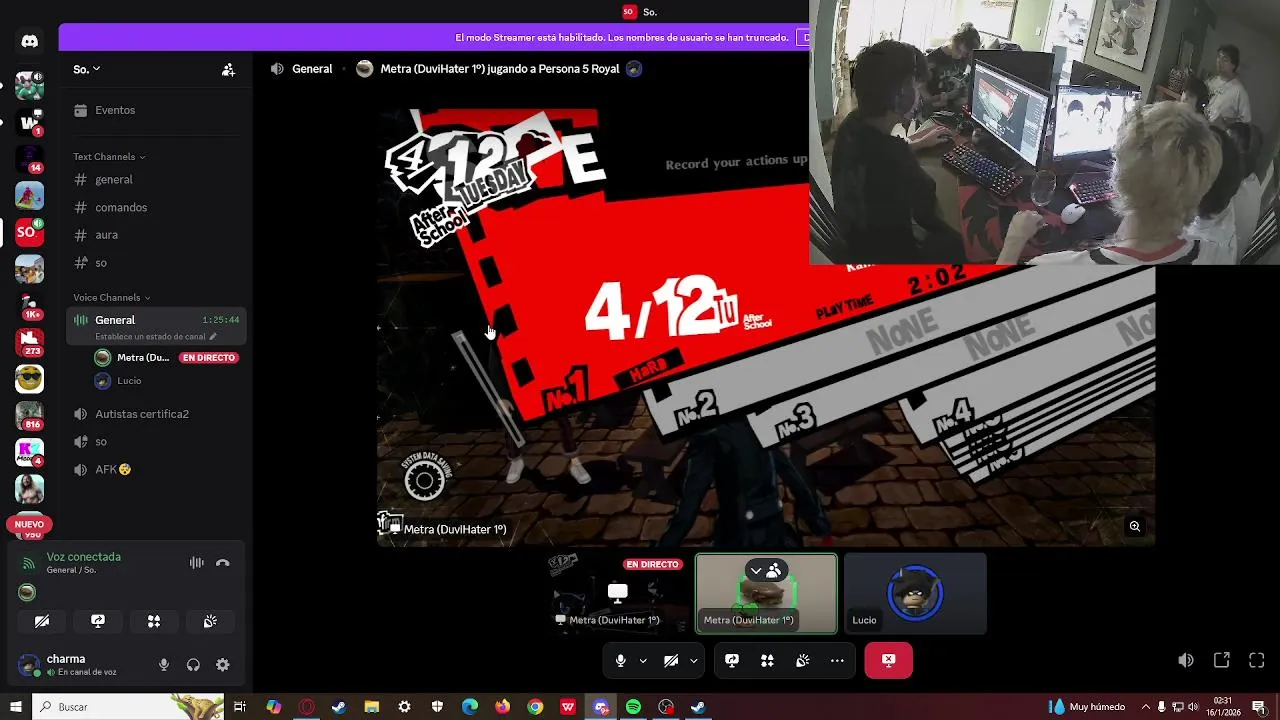Toggle noise suppression waveform icon
This screenshot has width=1280, height=720.
197,563
